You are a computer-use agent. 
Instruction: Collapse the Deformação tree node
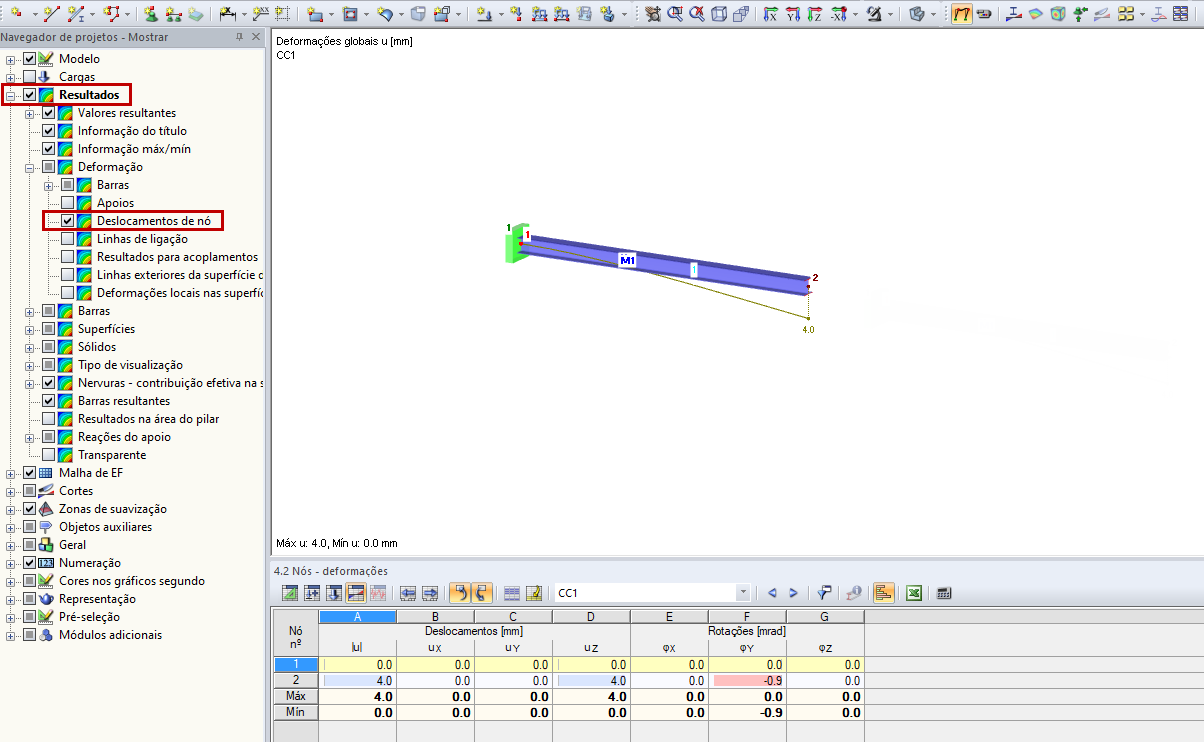[x=30, y=167]
